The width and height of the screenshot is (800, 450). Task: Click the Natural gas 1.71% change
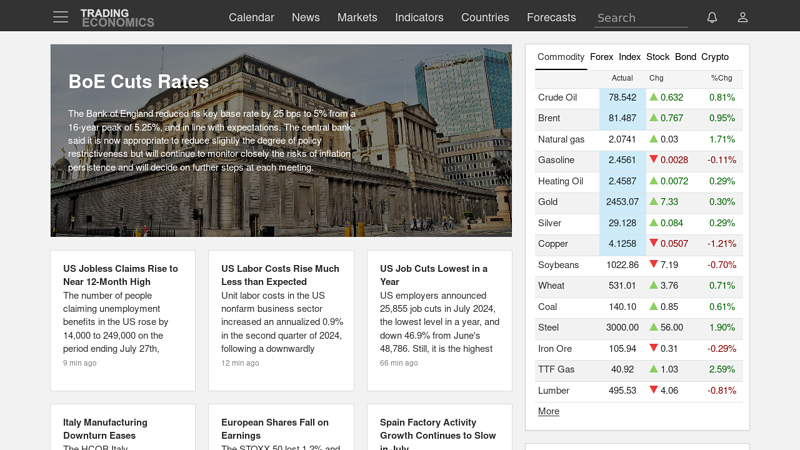[721, 139]
